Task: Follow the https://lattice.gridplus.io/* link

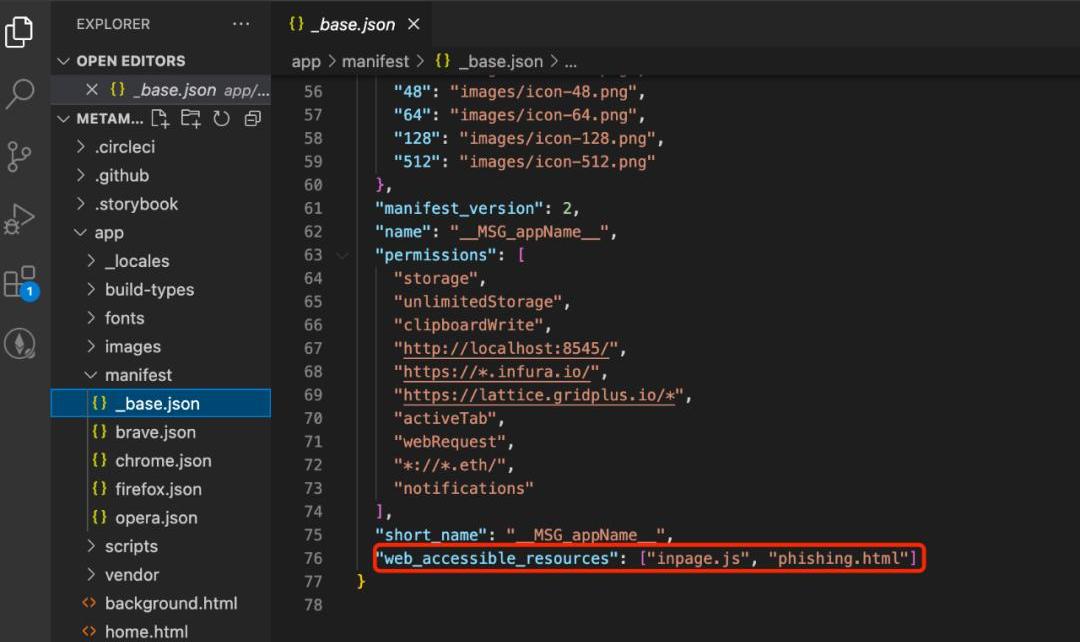Action: (x=539, y=395)
